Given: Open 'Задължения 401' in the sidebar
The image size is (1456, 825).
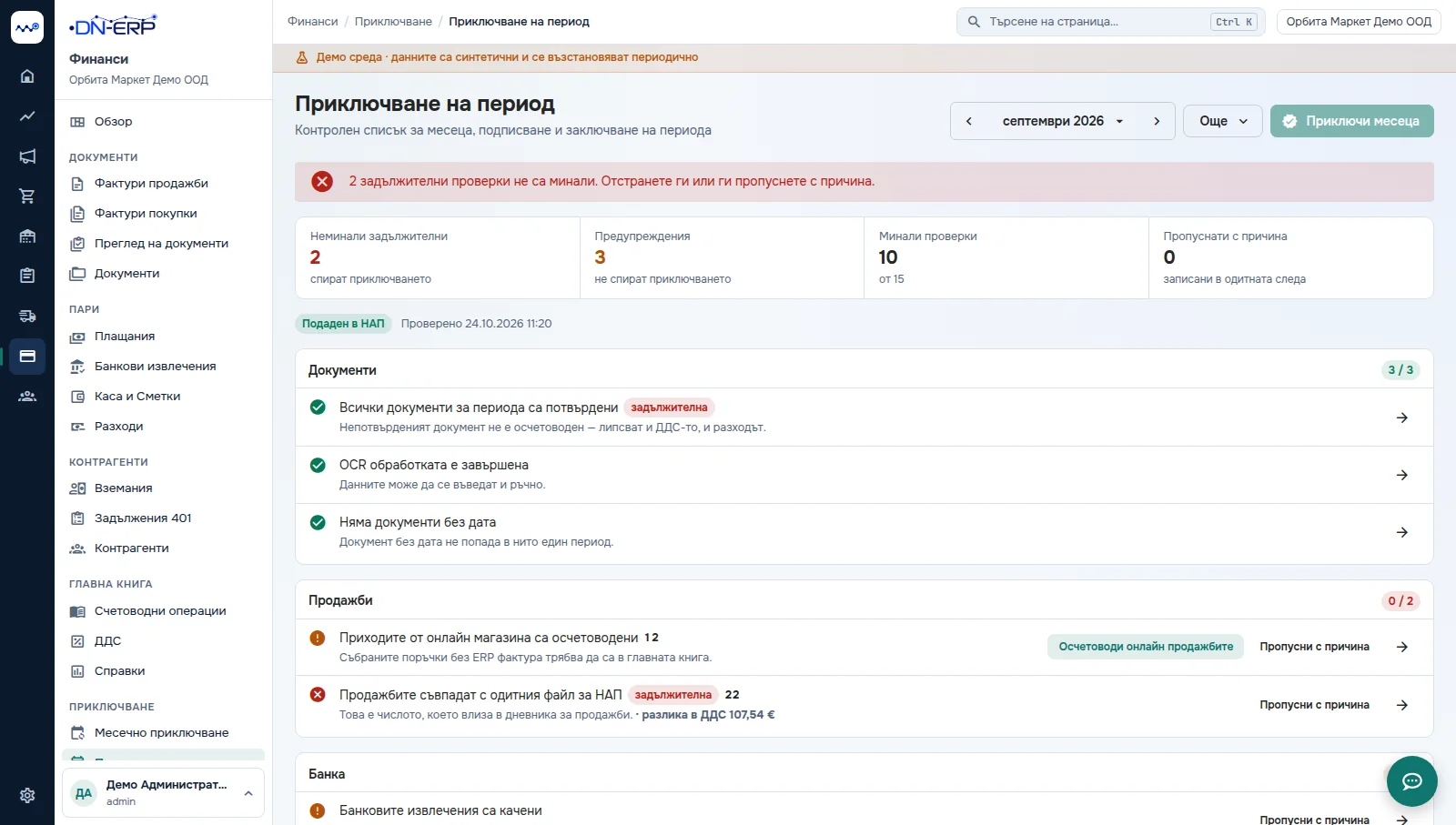Looking at the screenshot, I should pos(163,518).
